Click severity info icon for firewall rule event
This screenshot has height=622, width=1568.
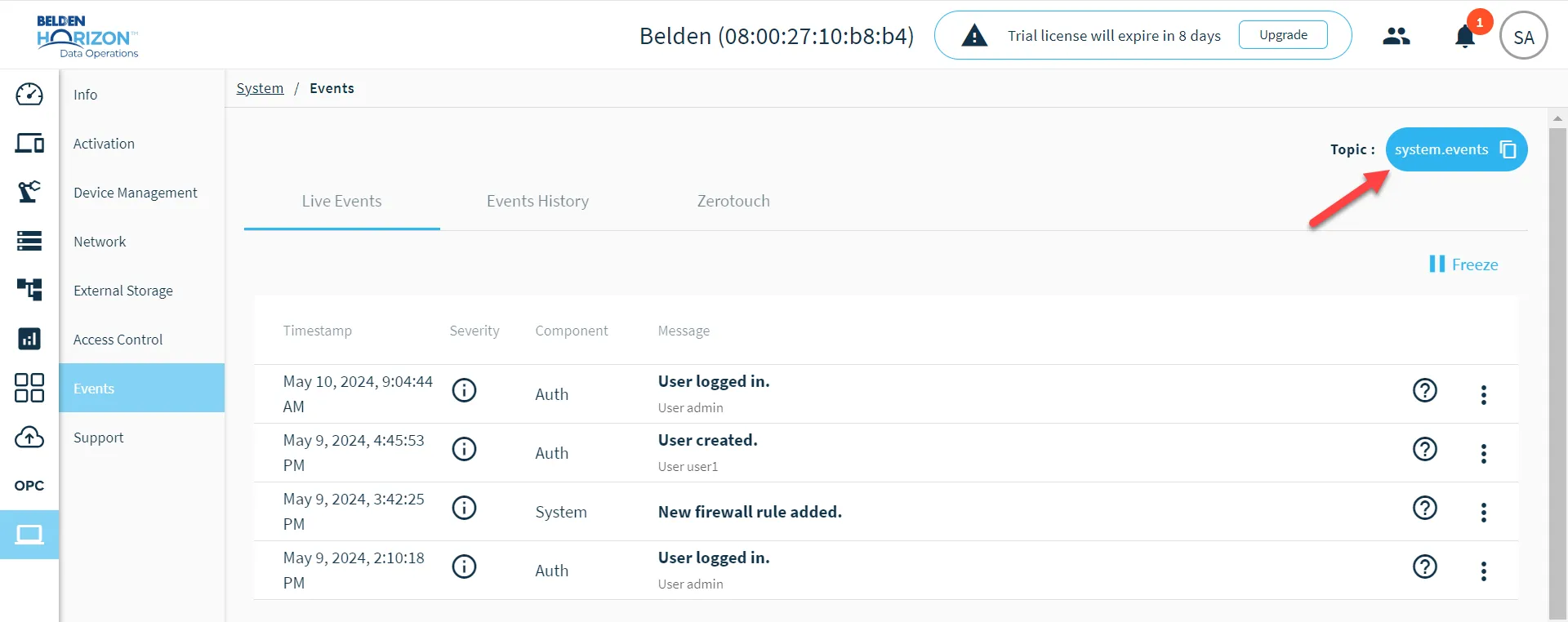click(x=465, y=508)
